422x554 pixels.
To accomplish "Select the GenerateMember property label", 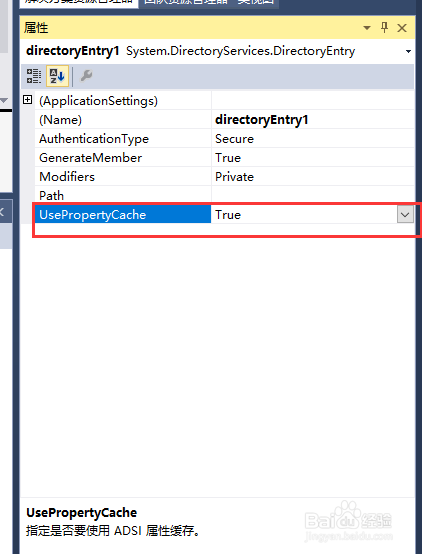I will click(x=90, y=158).
